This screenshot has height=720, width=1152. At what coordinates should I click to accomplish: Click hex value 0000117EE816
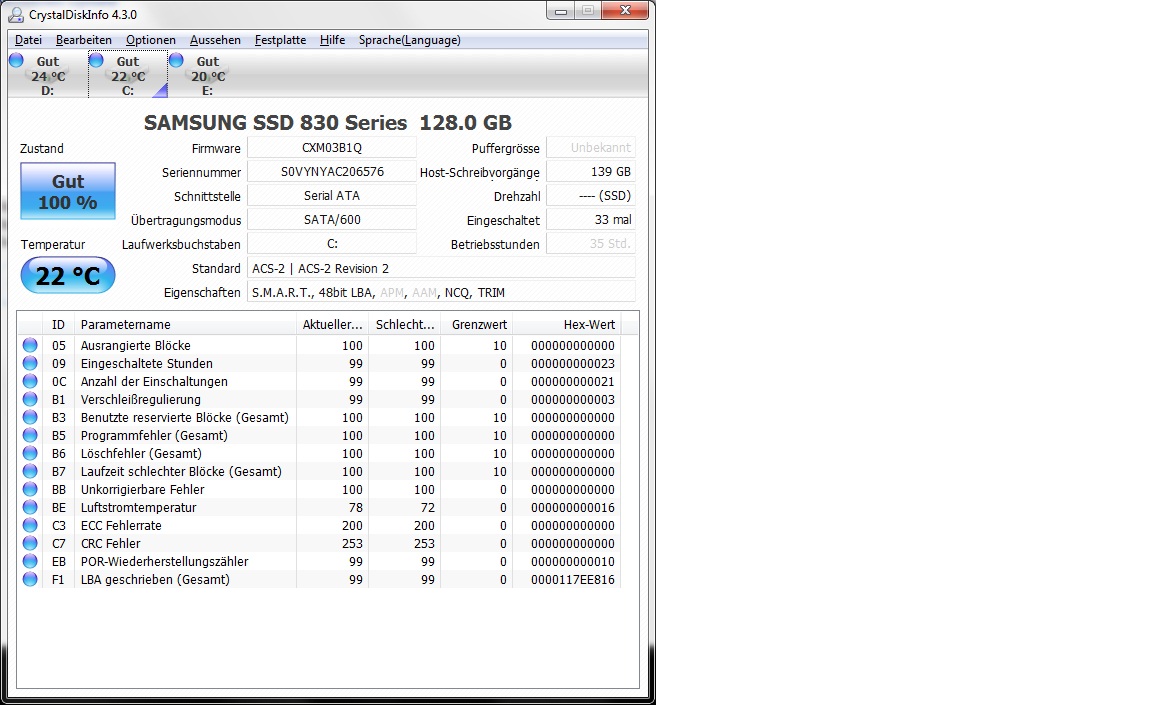click(573, 580)
